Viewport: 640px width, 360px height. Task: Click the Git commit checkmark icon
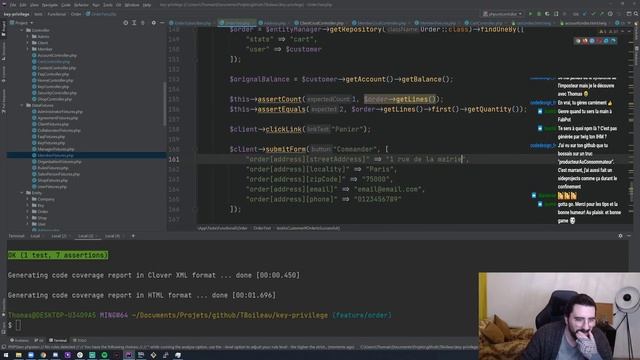pos(593,14)
